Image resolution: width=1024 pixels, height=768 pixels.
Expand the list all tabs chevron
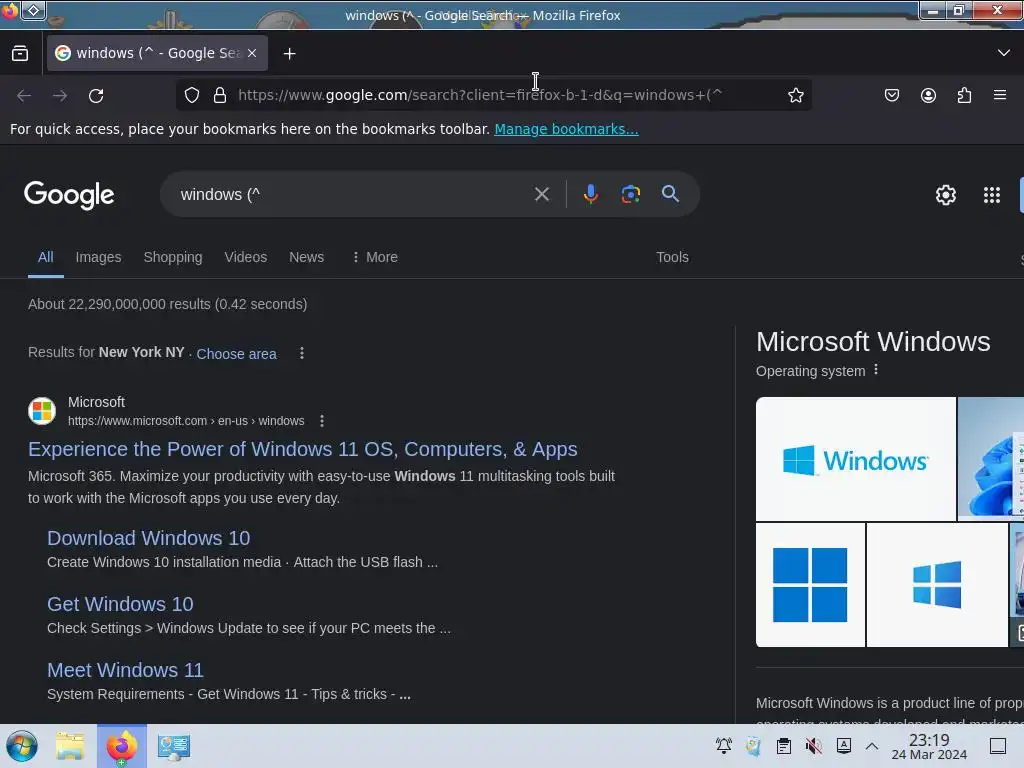pyautogui.click(x=1003, y=53)
